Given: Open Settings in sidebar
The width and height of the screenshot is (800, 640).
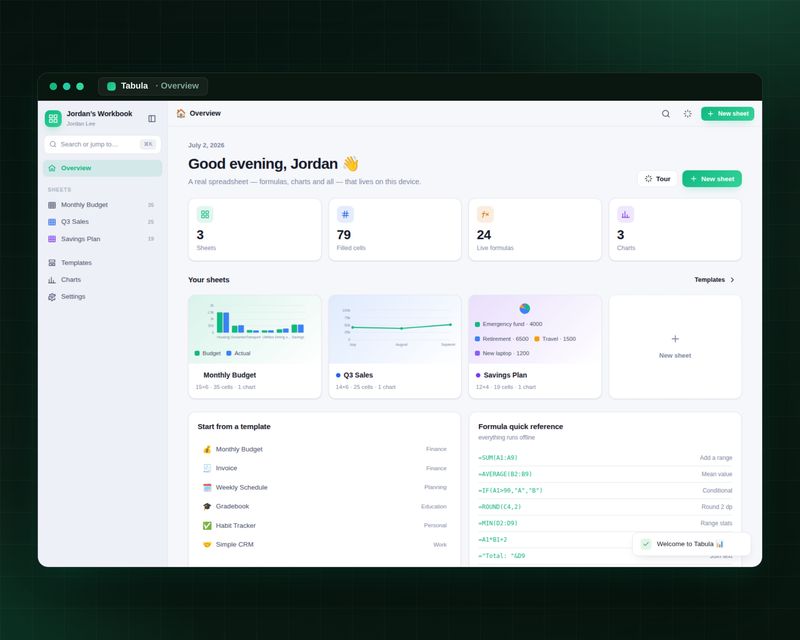Looking at the screenshot, I should [x=103, y=297].
